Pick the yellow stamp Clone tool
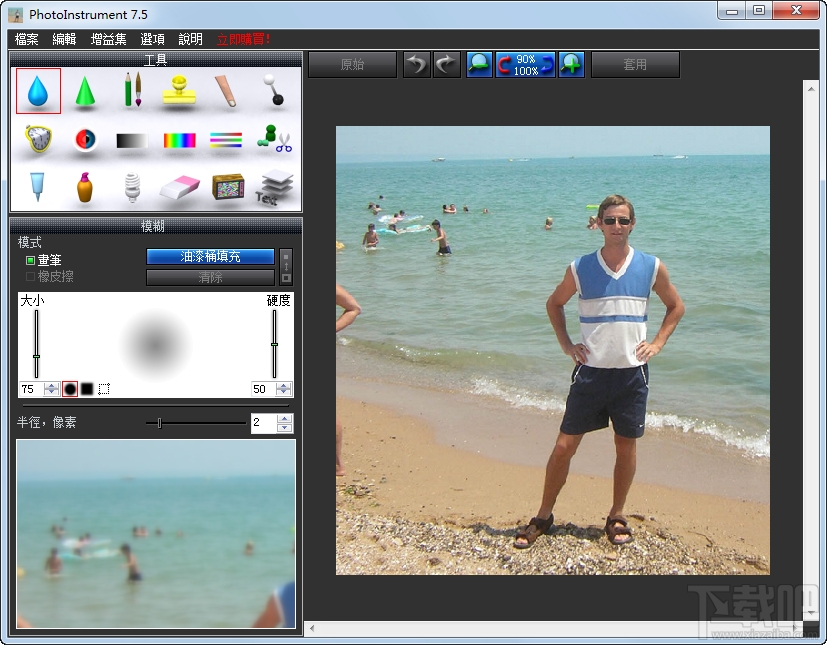Image resolution: width=827 pixels, height=645 pixels. (179, 90)
